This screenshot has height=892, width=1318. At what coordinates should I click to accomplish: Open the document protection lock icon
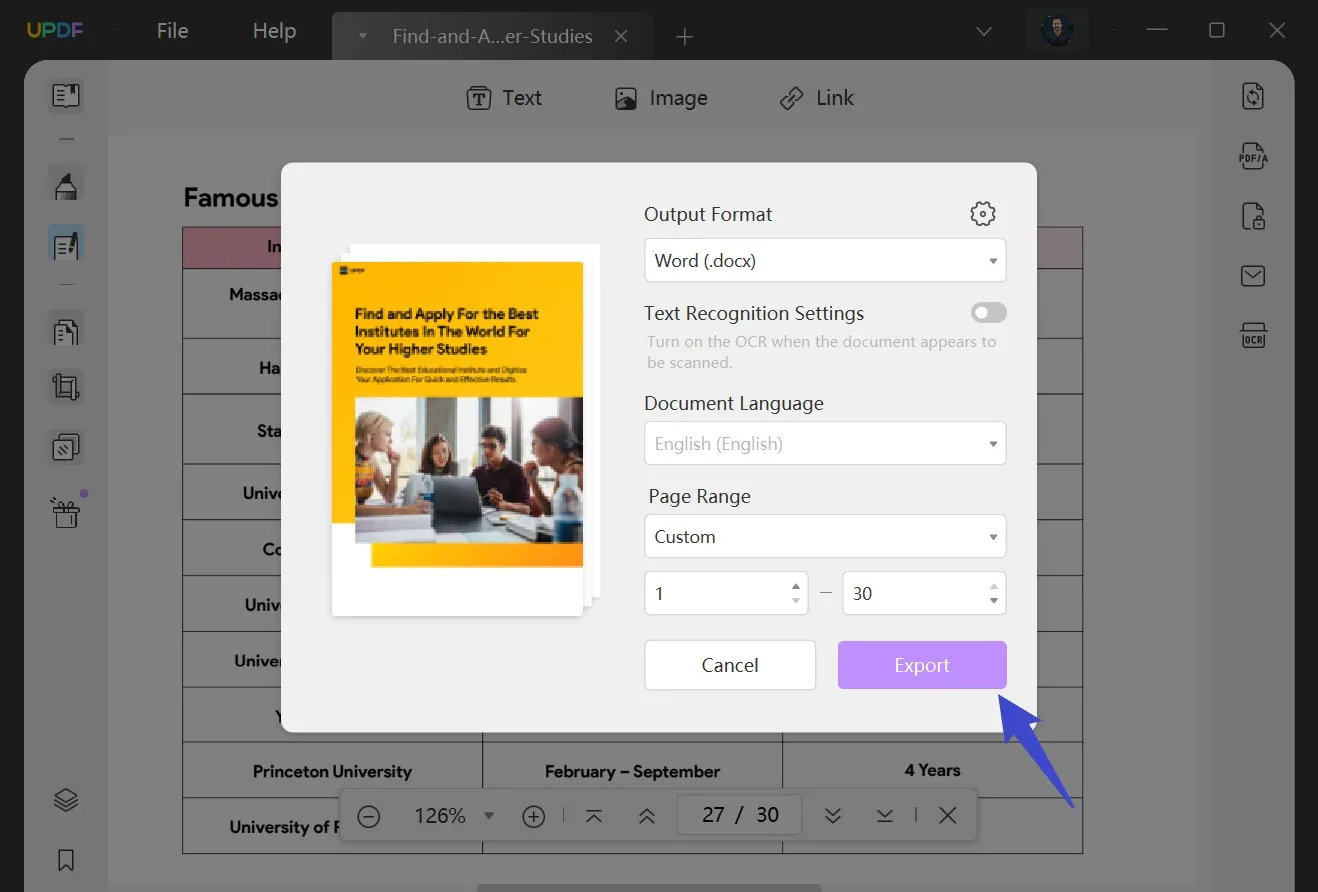[x=1252, y=216]
